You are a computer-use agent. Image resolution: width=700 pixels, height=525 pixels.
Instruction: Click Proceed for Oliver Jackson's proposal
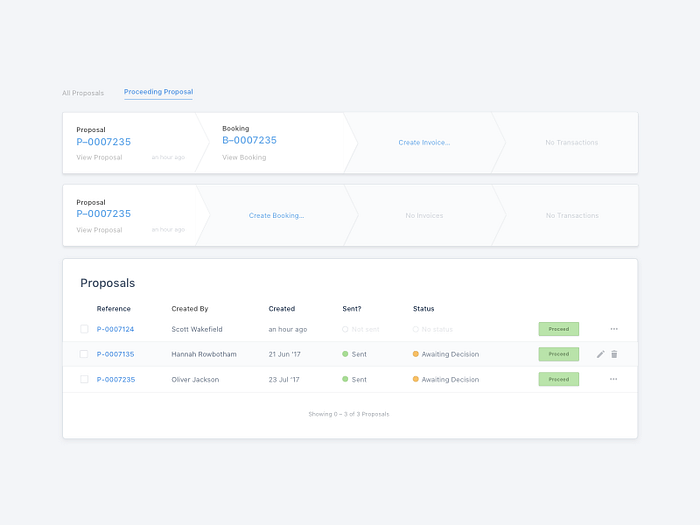click(558, 379)
